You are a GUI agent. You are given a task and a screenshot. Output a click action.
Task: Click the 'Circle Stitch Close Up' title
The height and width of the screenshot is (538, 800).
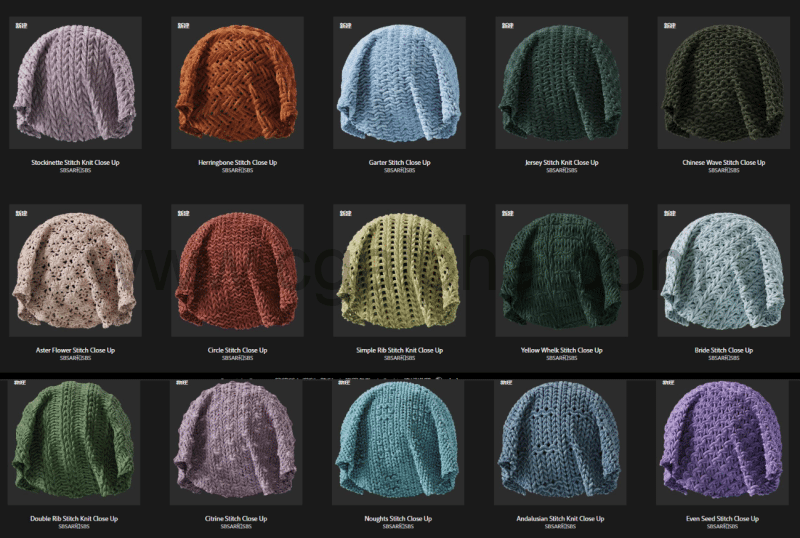[x=237, y=350]
